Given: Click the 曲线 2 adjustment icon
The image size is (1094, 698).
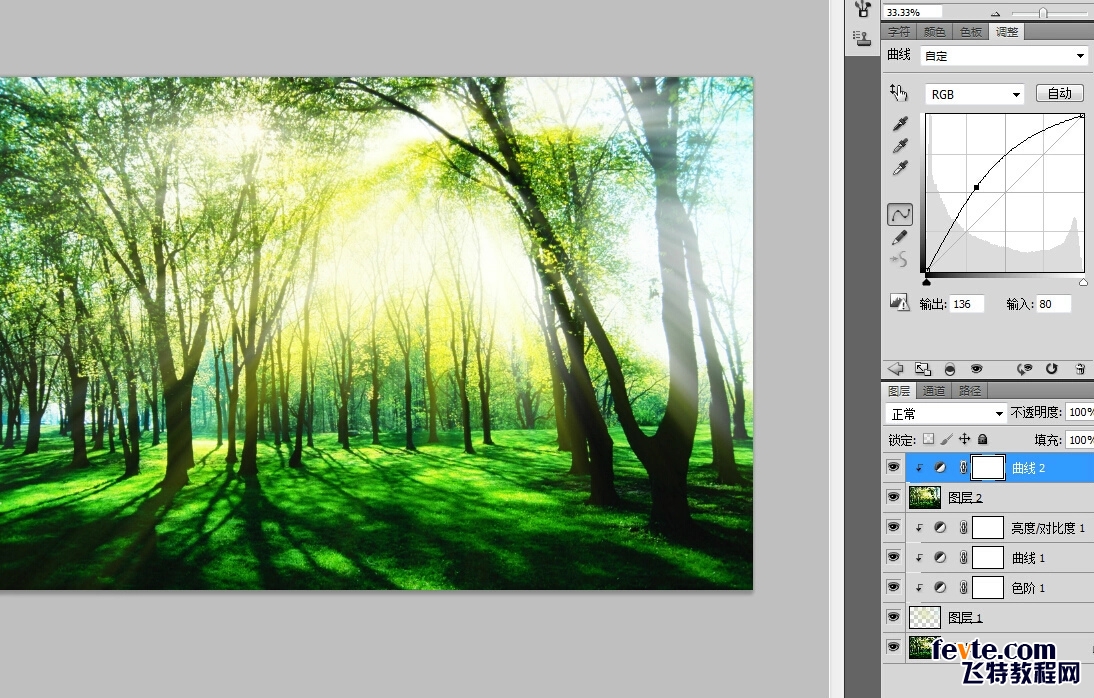Looking at the screenshot, I should (x=940, y=468).
